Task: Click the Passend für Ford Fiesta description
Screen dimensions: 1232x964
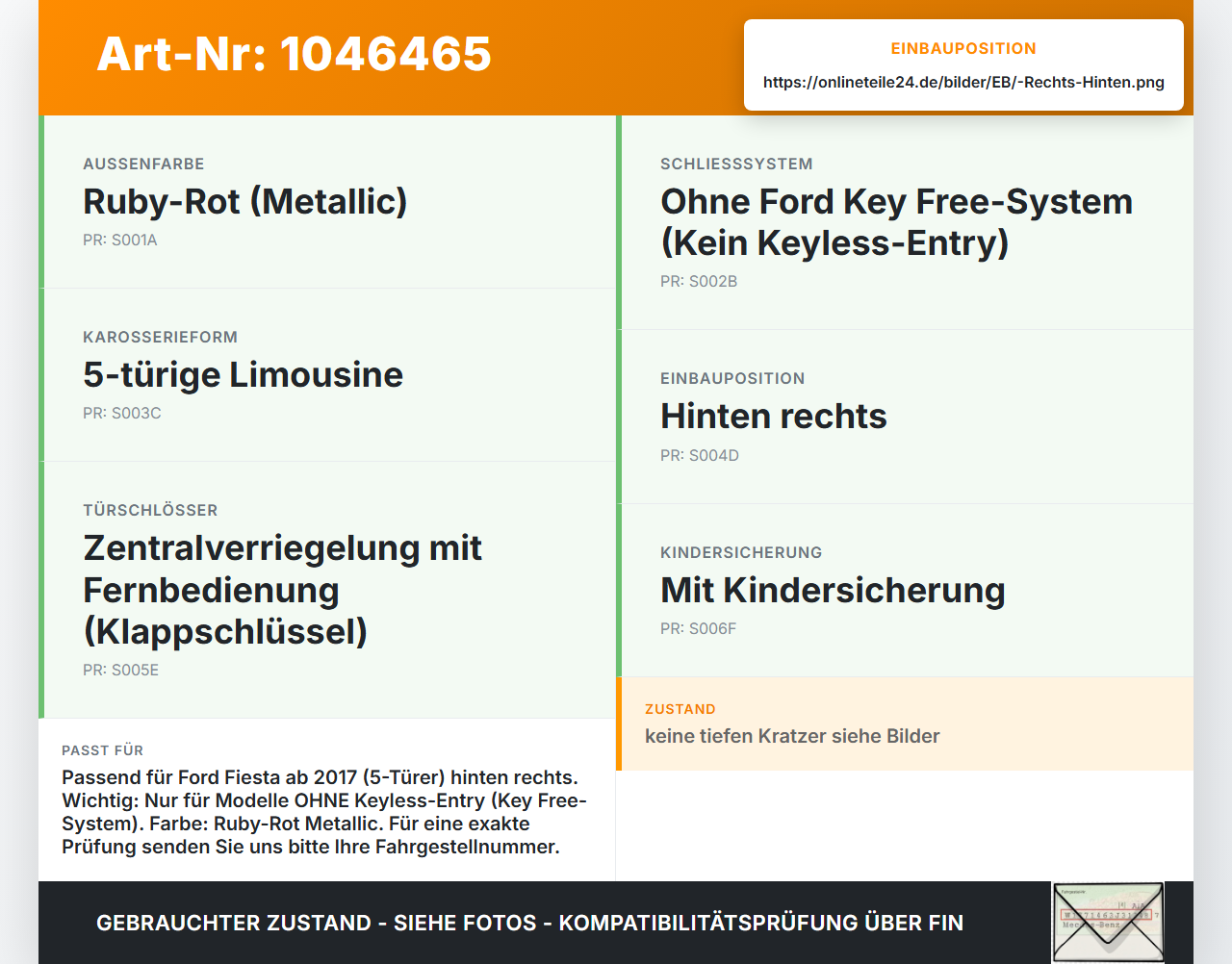Action: coord(324,812)
